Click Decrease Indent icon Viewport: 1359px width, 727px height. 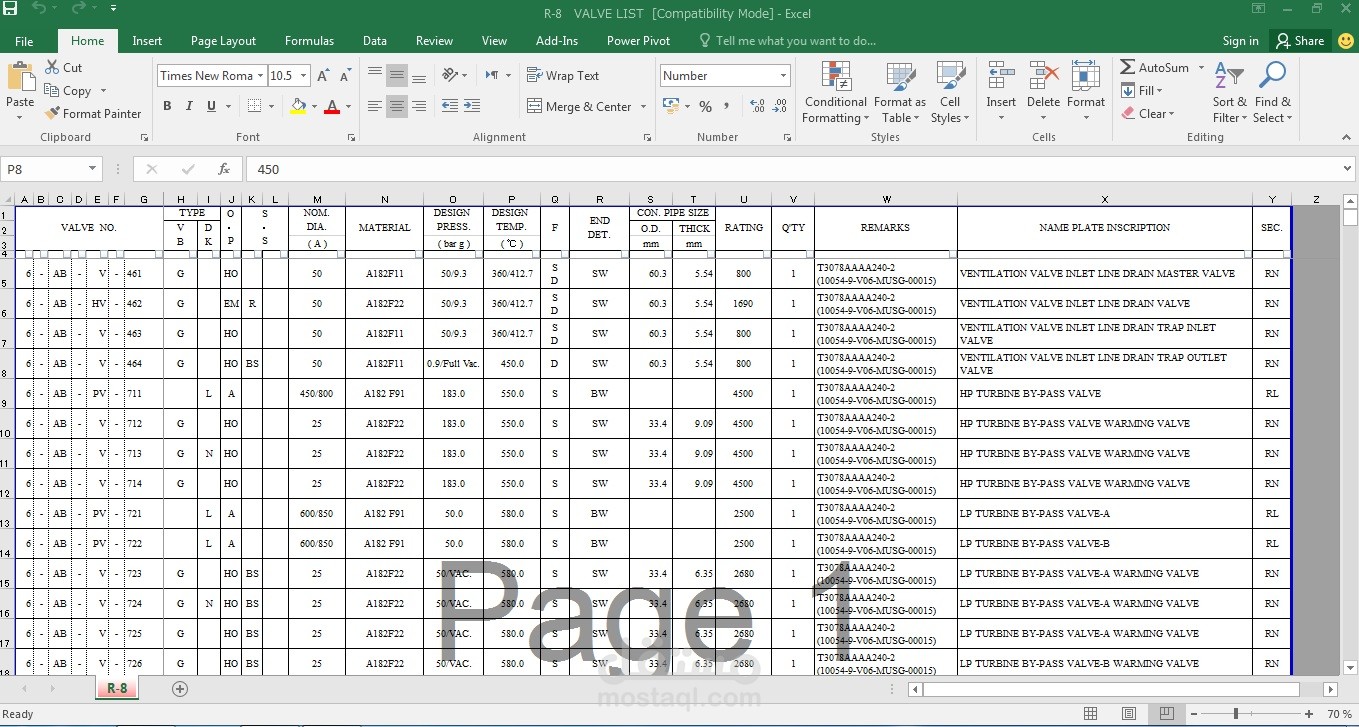pyautogui.click(x=449, y=106)
